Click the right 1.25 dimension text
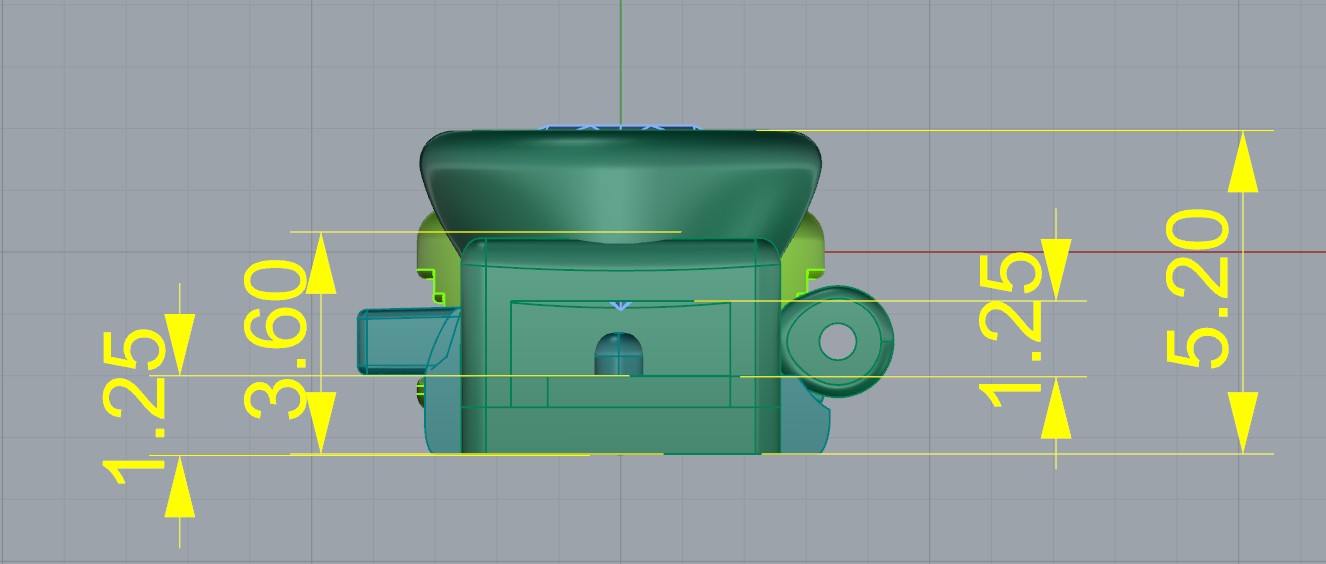 [x=1018, y=331]
